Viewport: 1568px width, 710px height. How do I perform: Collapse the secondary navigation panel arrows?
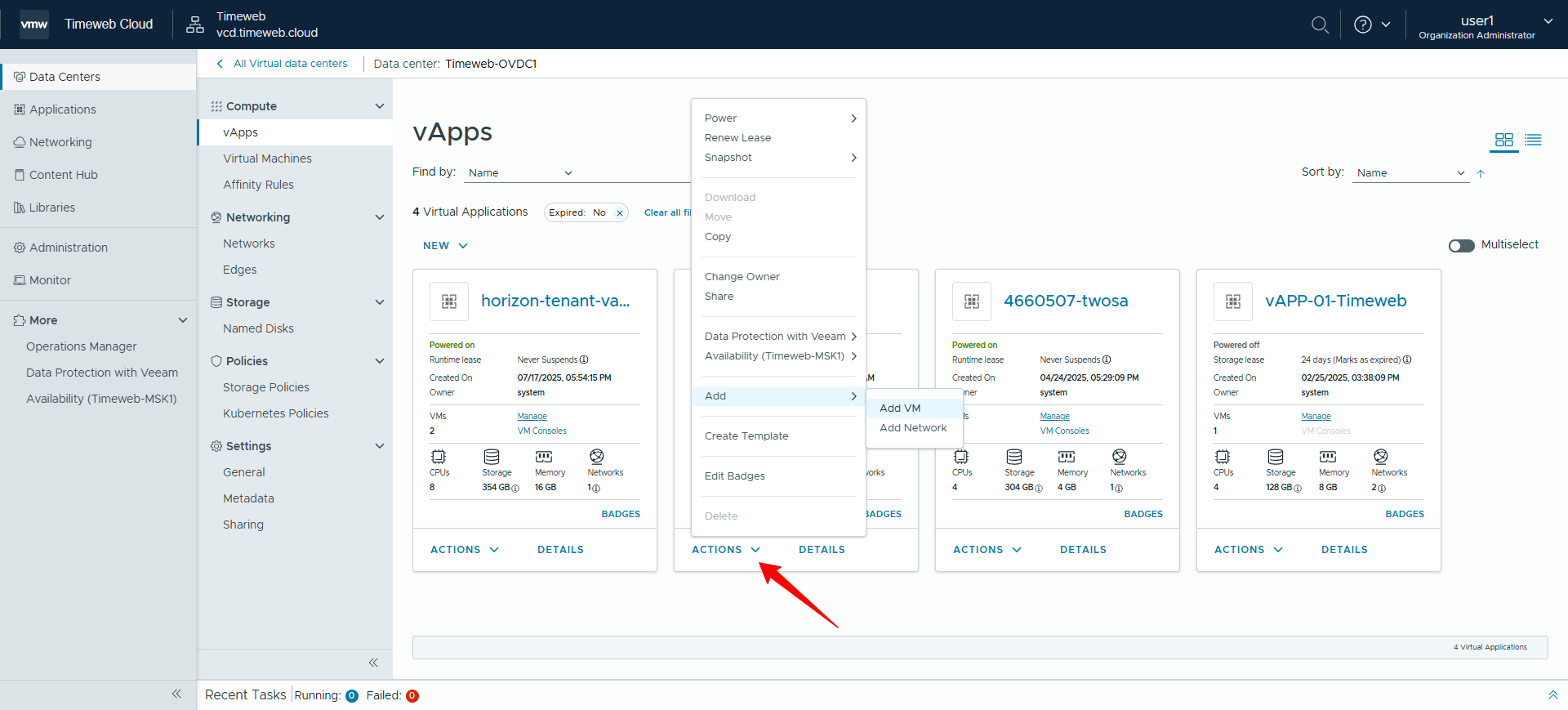[x=373, y=663]
